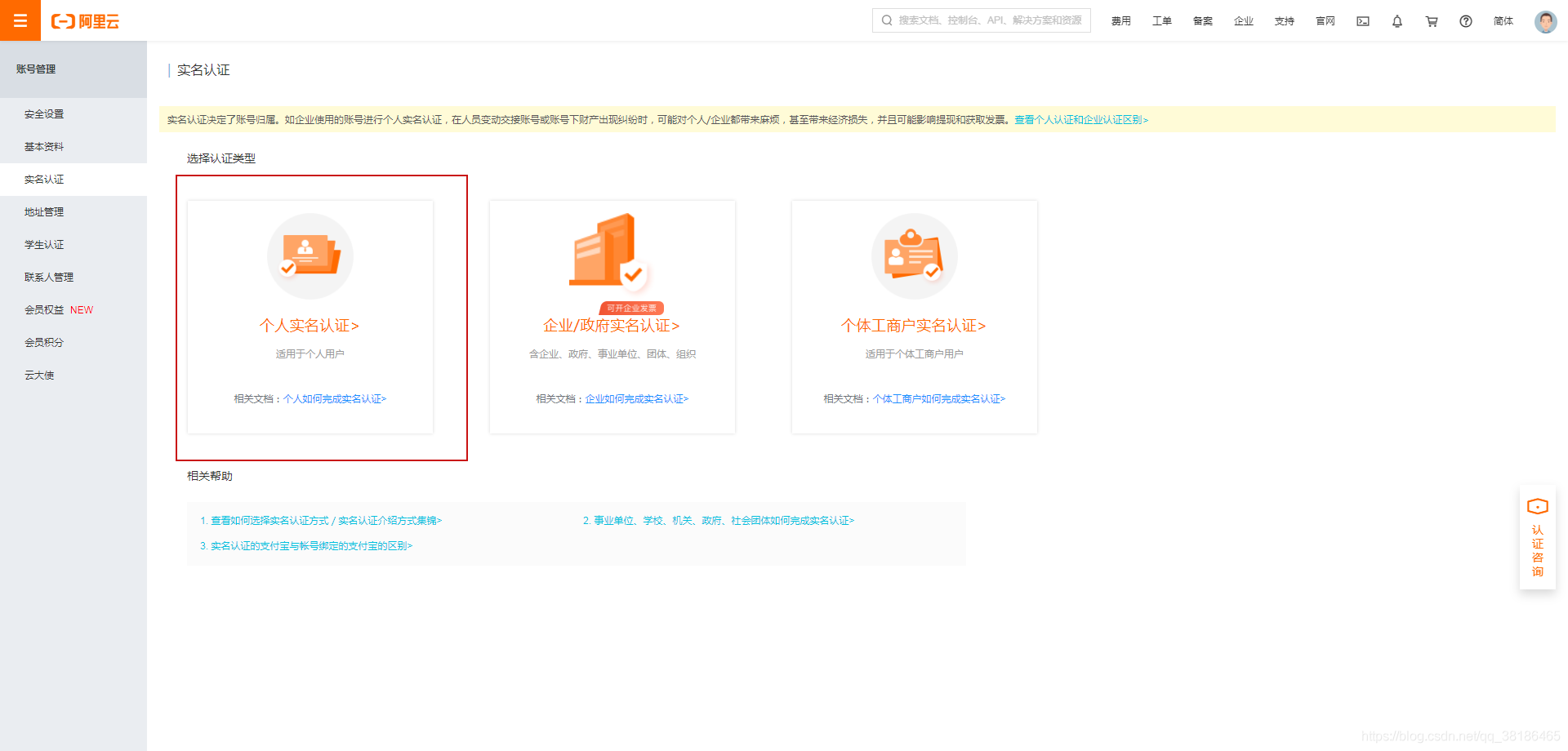This screenshot has width=1568, height=751.
Task: Open the 费用 menu in top bar
Action: [x=1120, y=21]
